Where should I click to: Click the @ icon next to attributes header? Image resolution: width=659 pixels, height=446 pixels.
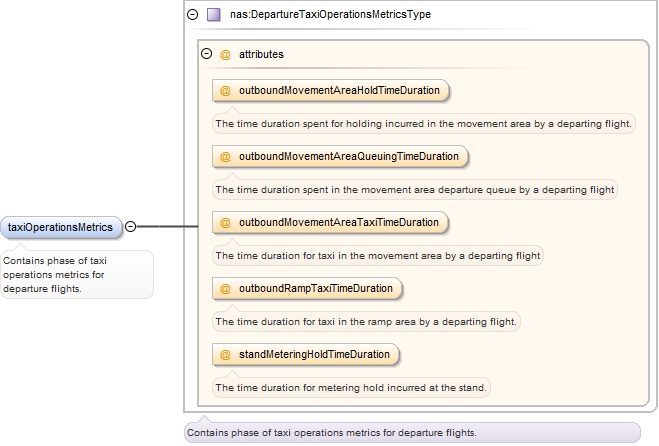coord(225,55)
